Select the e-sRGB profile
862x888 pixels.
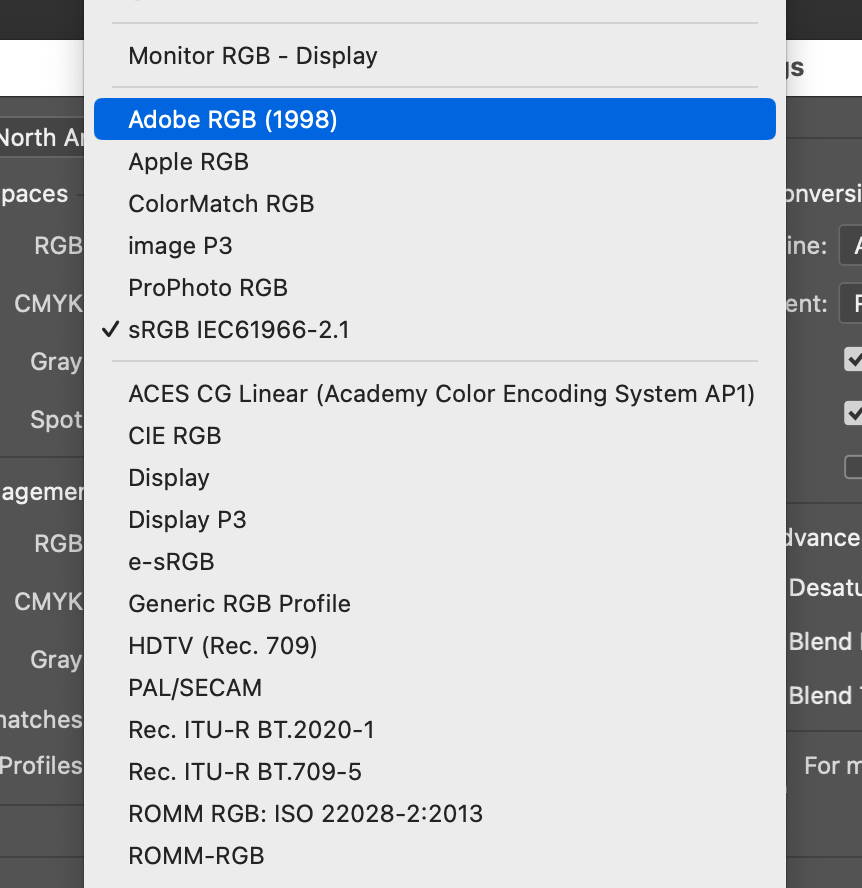pos(170,562)
